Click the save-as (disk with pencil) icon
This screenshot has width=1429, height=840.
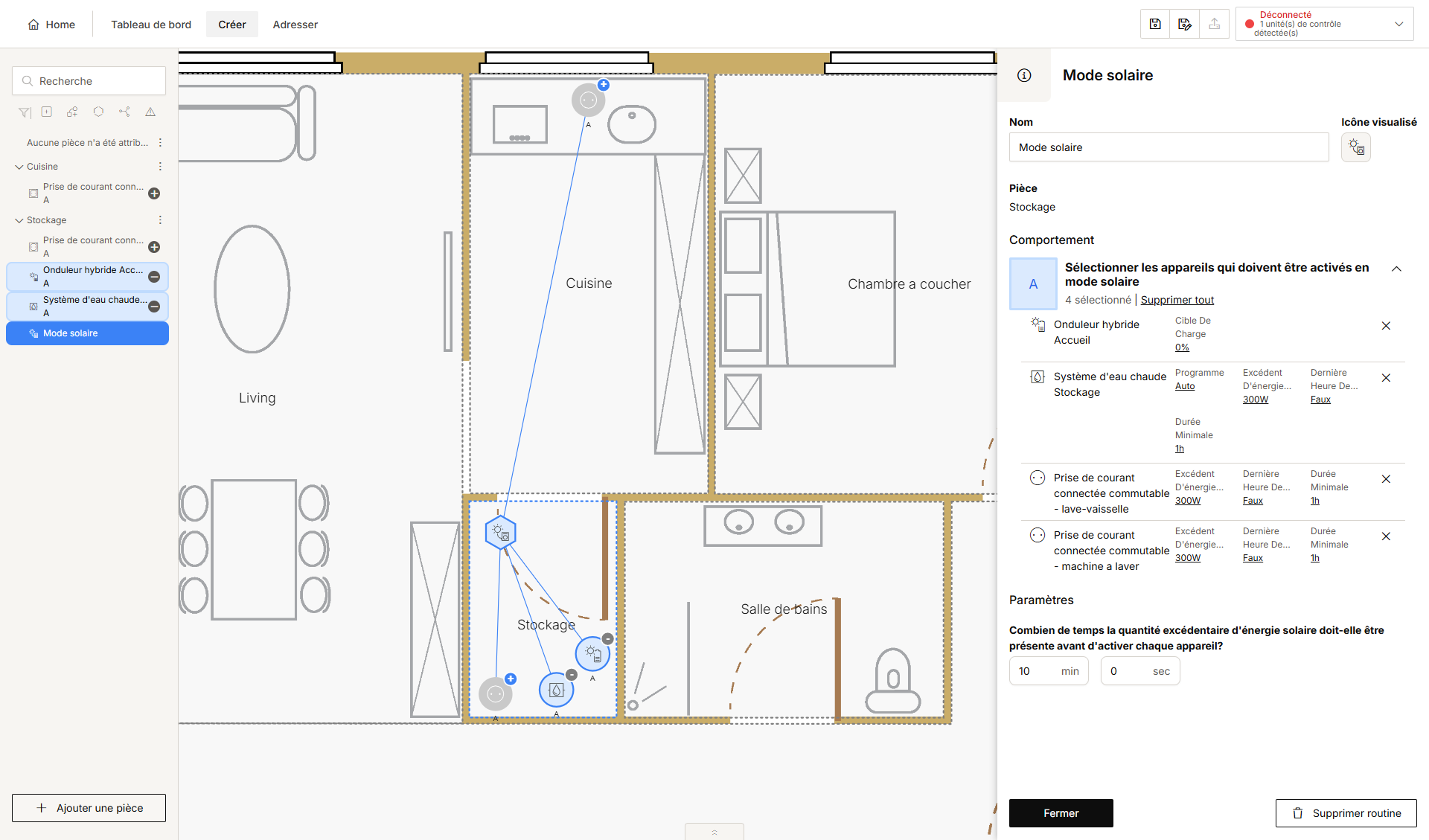(1185, 24)
